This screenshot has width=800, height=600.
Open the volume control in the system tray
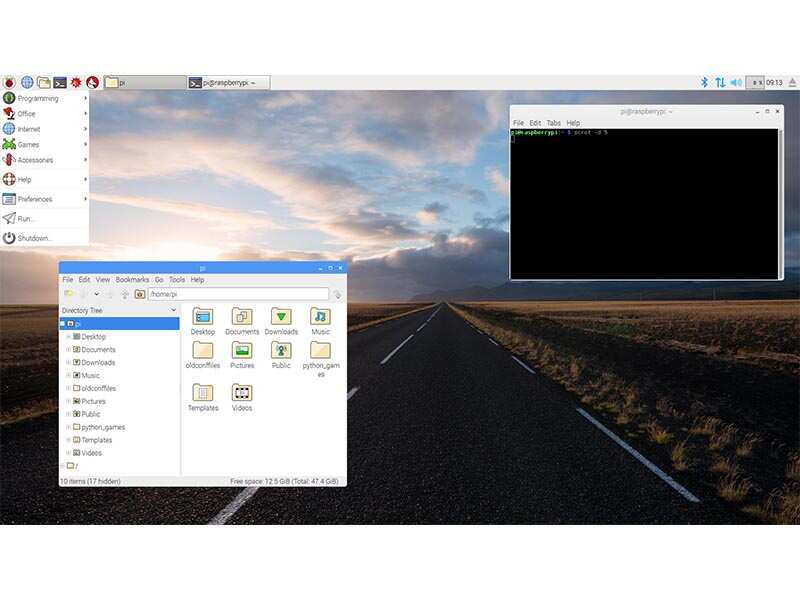pyautogui.click(x=735, y=82)
